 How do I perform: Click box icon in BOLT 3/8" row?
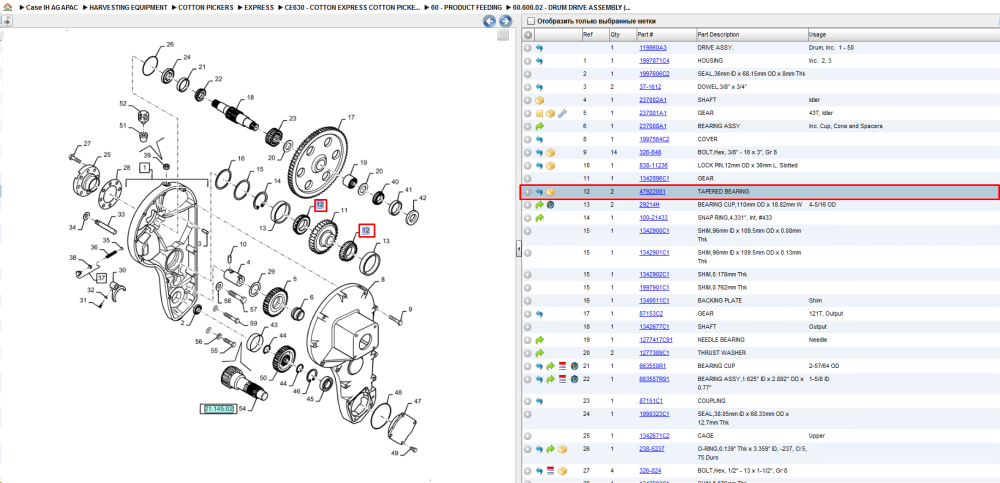(x=550, y=152)
